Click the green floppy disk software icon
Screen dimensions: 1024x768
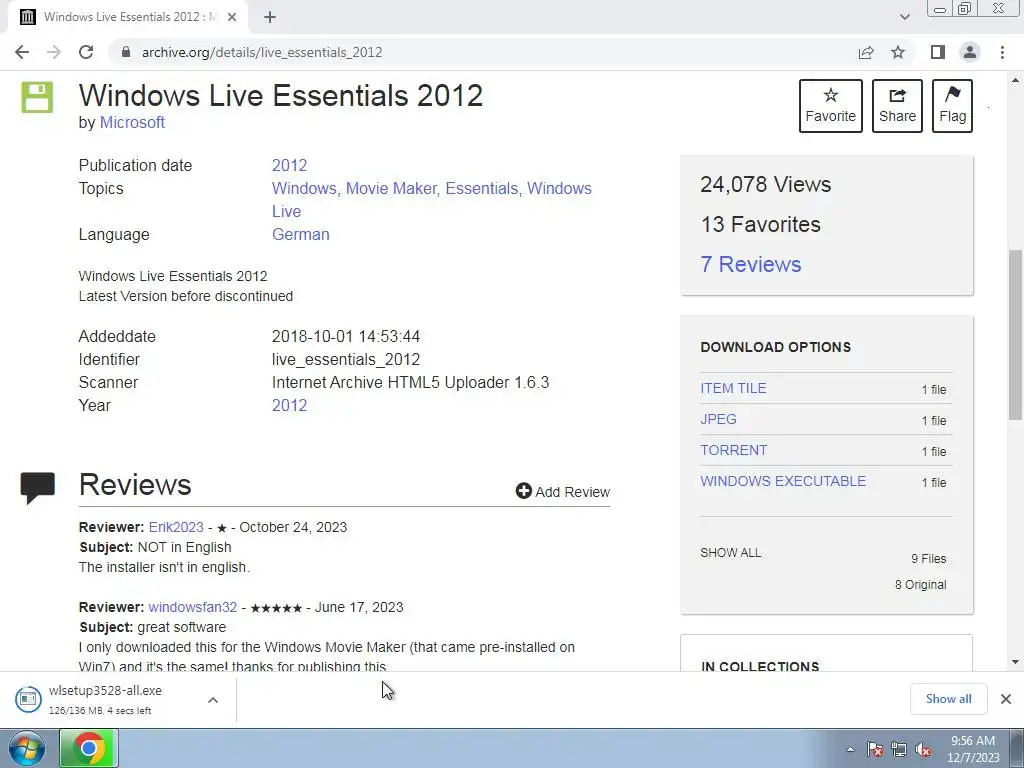[37, 97]
